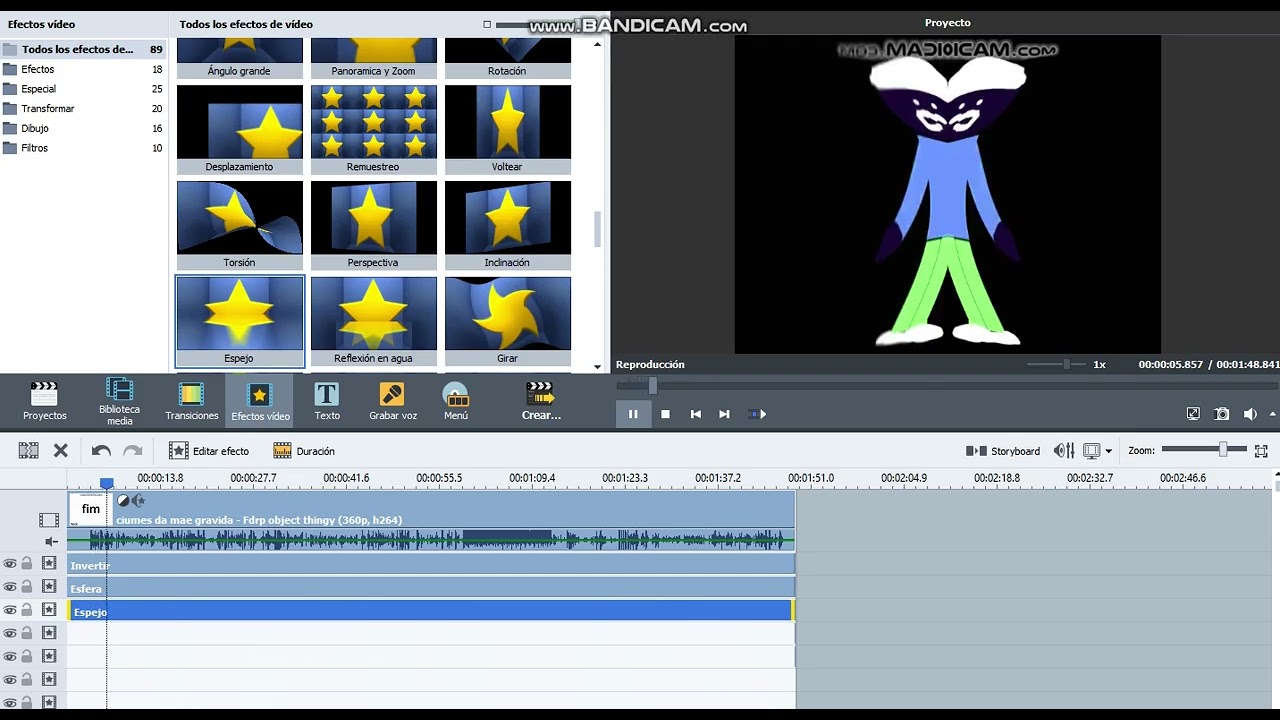Viewport: 1280px width, 720px height.
Task: Select the Efectos vídeo tab
Action: [x=260, y=401]
